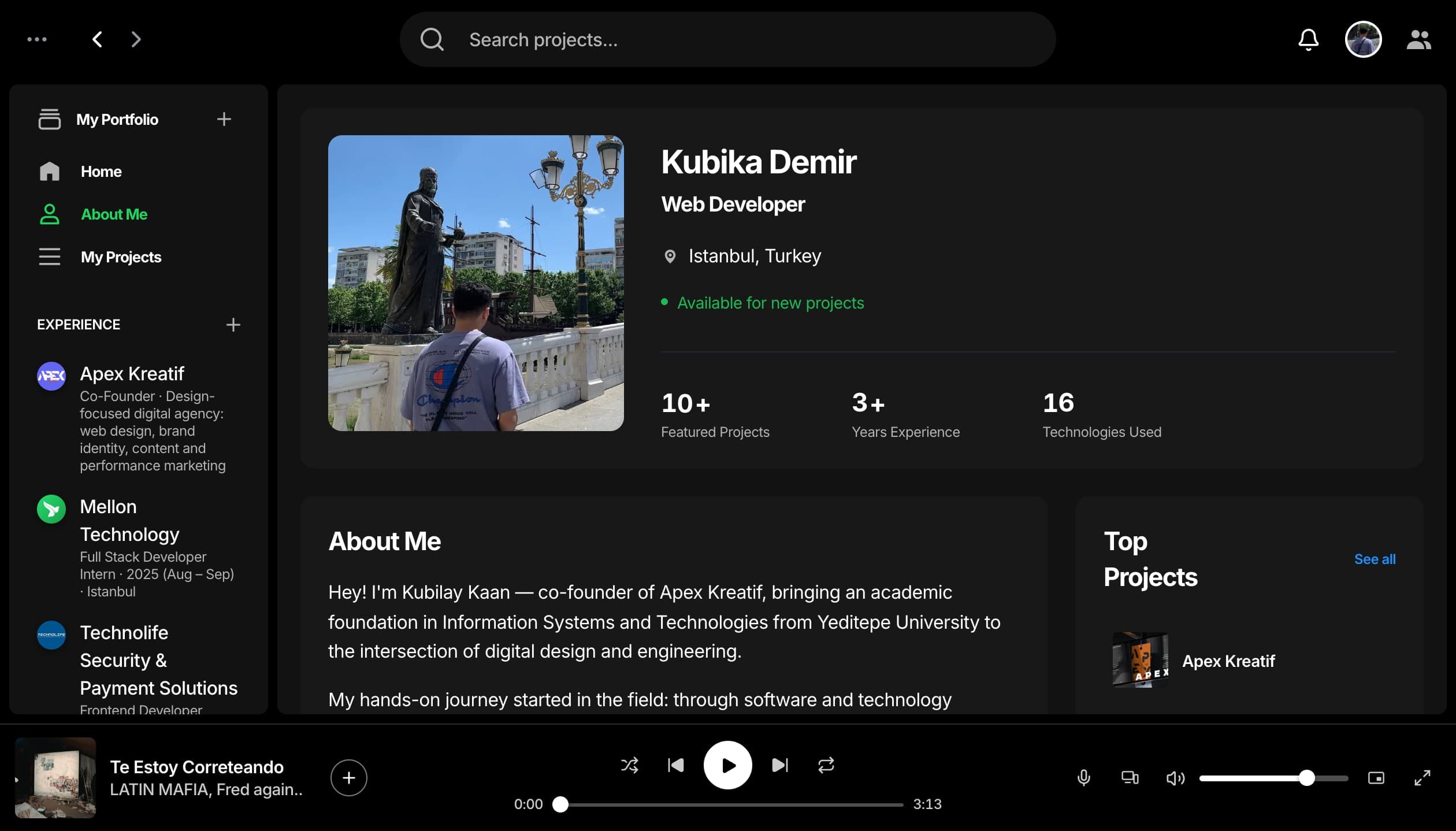1456x831 pixels.
Task: Open the friends people icon
Action: tap(1418, 39)
